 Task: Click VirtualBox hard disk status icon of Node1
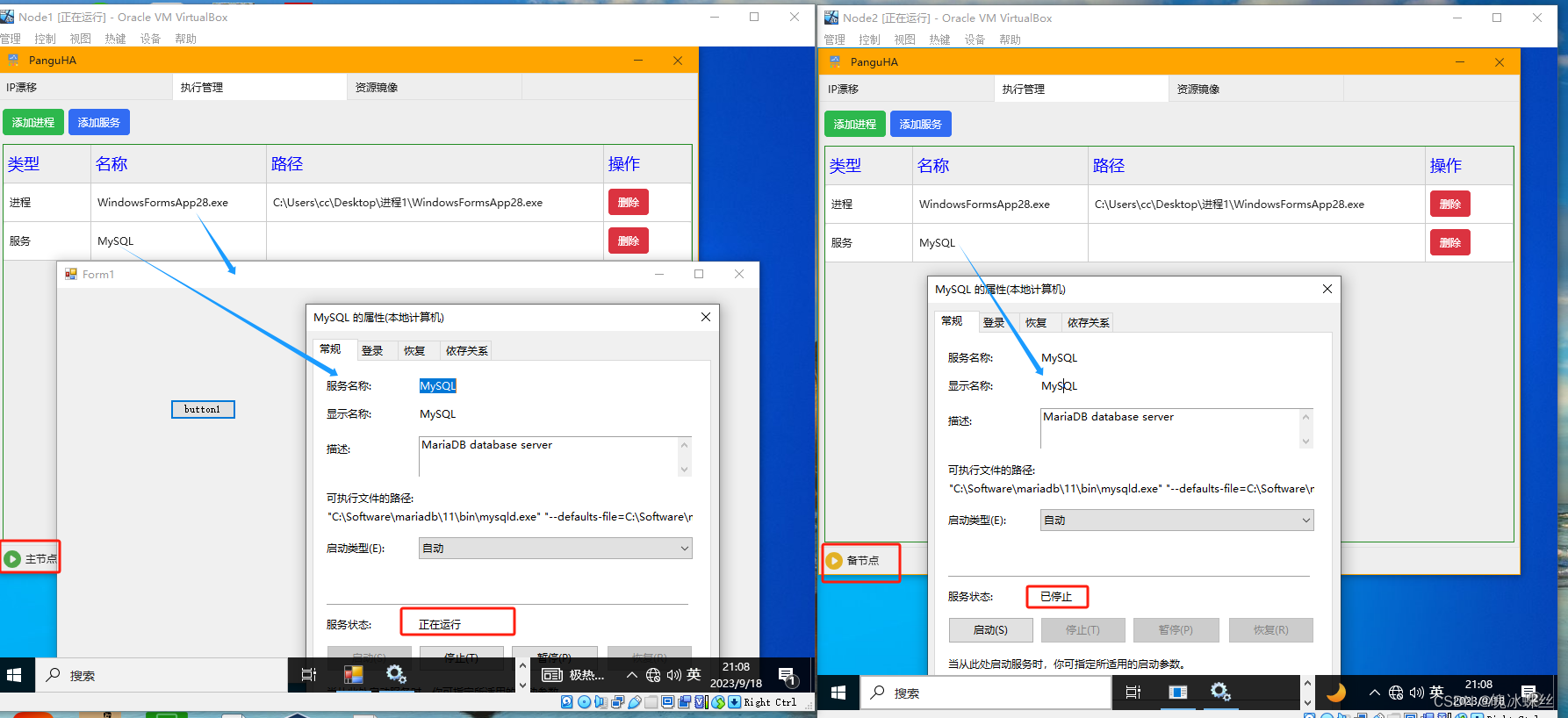(x=566, y=702)
